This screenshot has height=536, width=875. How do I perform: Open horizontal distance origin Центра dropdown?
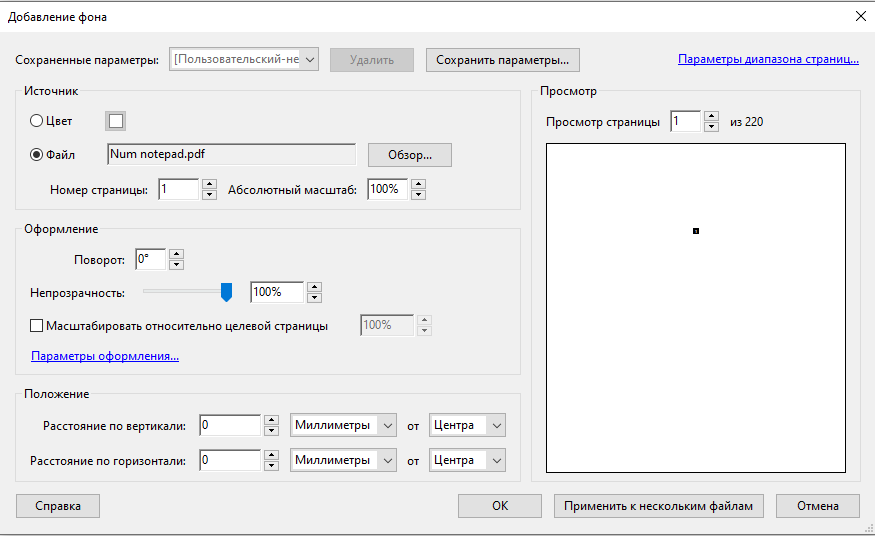[x=467, y=461]
